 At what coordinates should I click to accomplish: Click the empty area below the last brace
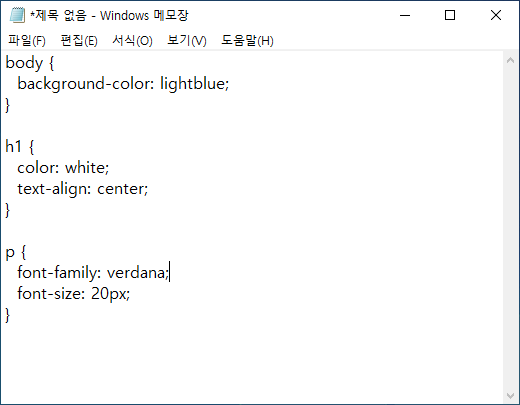[250, 363]
